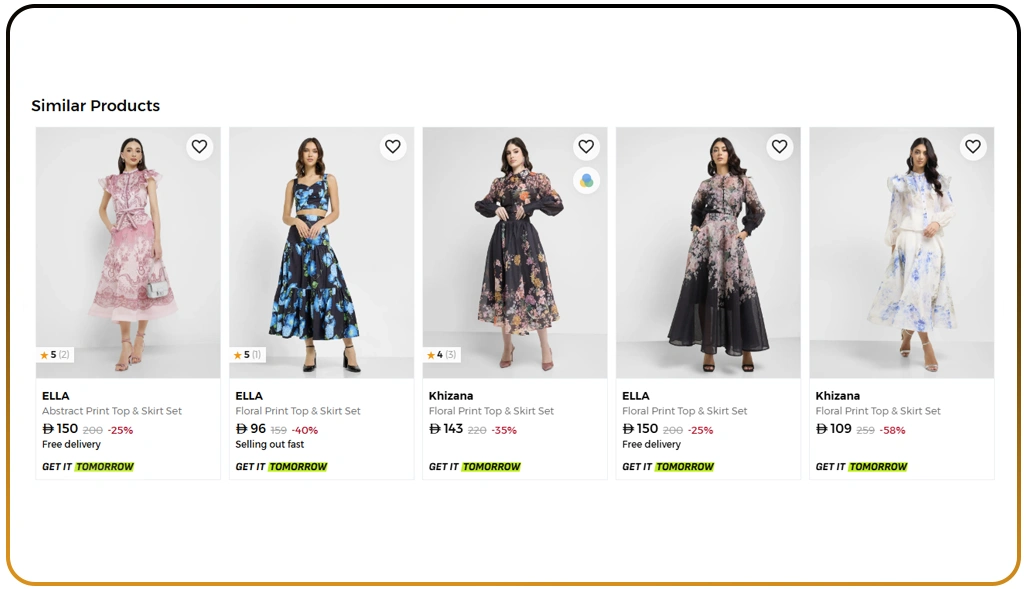
Task: Toggle favorite heart on 143 Khizana dress
Action: click(x=586, y=146)
